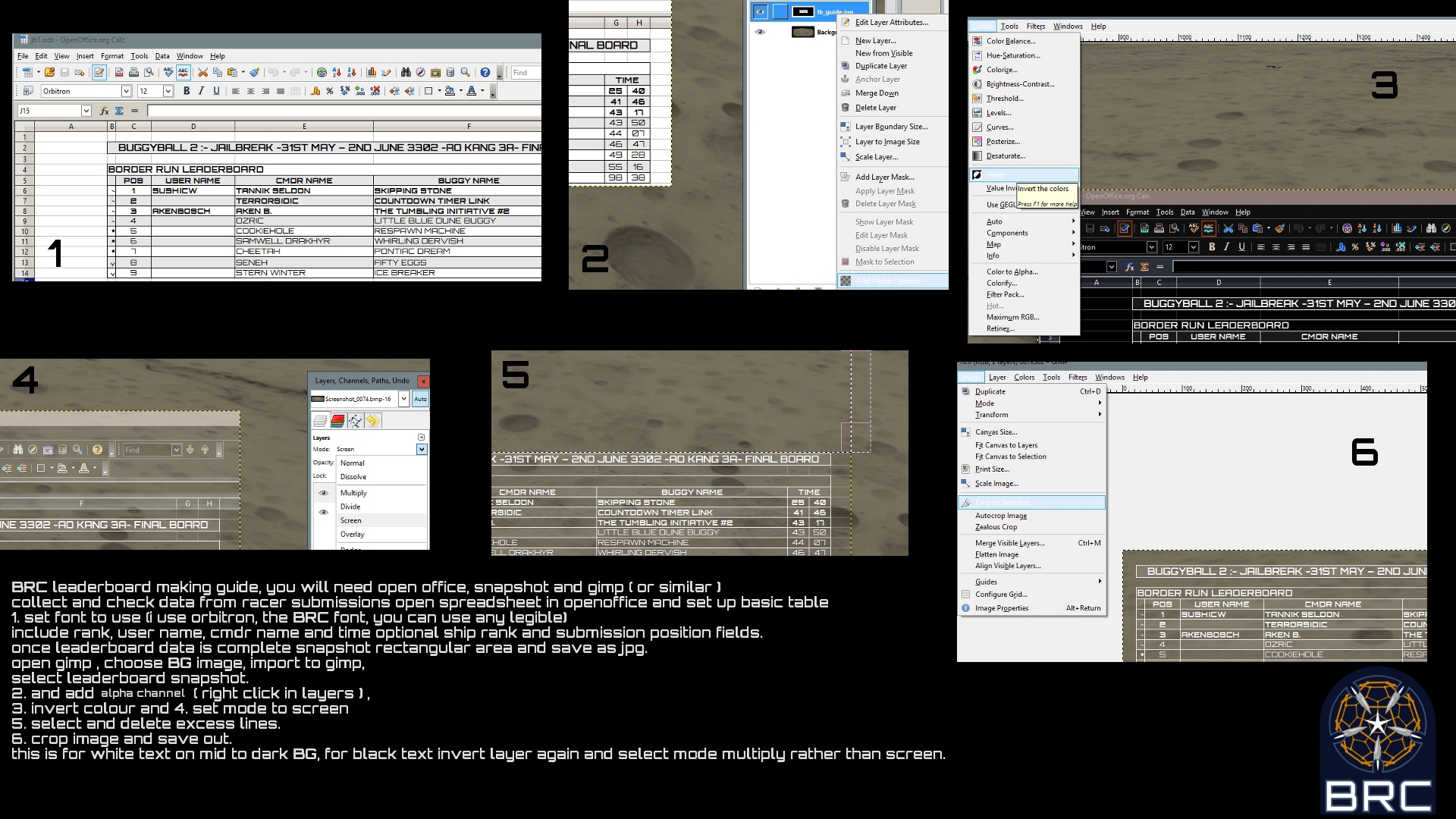Open the Orbitron font name dropdown in jb1.ods
Screen dimensions: 1456x819
pyautogui.click(x=126, y=91)
